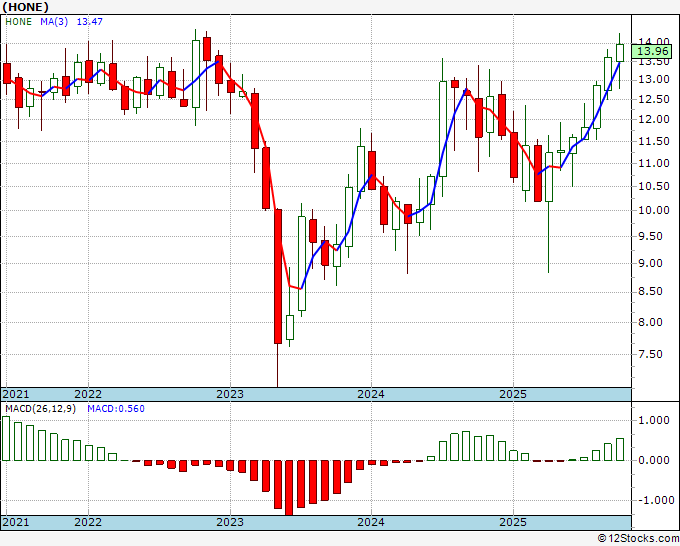The height and width of the screenshot is (546, 680).
Task: Click the MACD:0.560 value label
Action: click(x=116, y=409)
